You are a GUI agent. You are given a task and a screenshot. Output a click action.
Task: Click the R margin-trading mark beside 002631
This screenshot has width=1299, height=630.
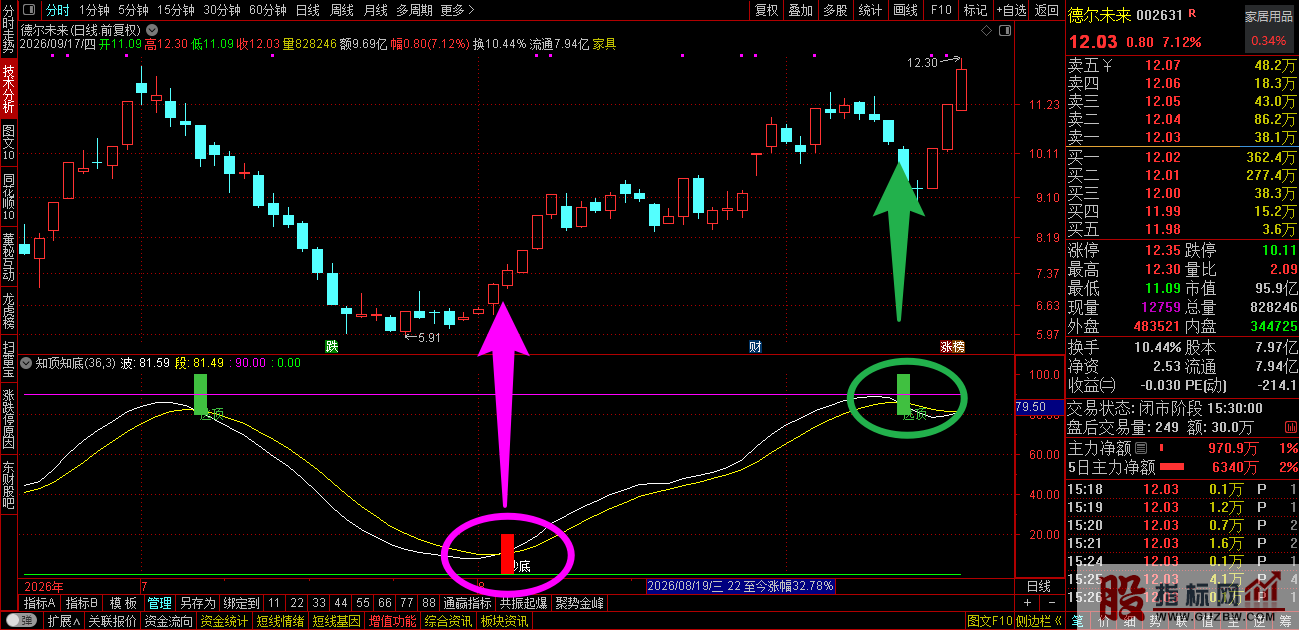pyautogui.click(x=1192, y=15)
